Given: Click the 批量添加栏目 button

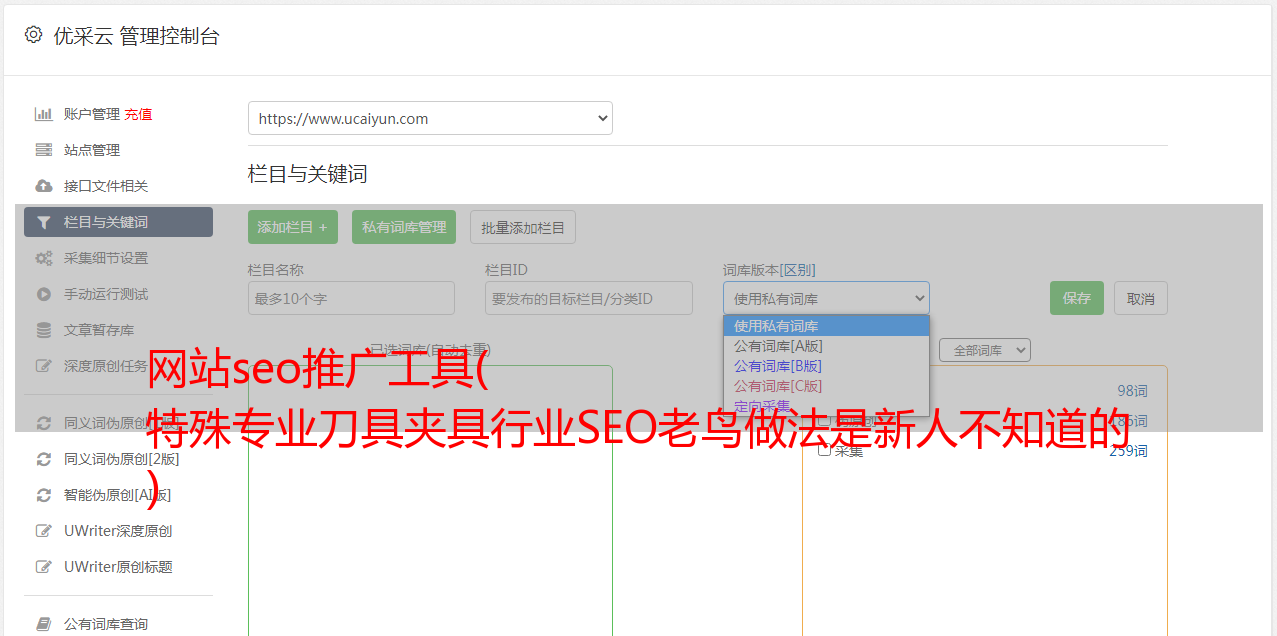Looking at the screenshot, I should (523, 227).
